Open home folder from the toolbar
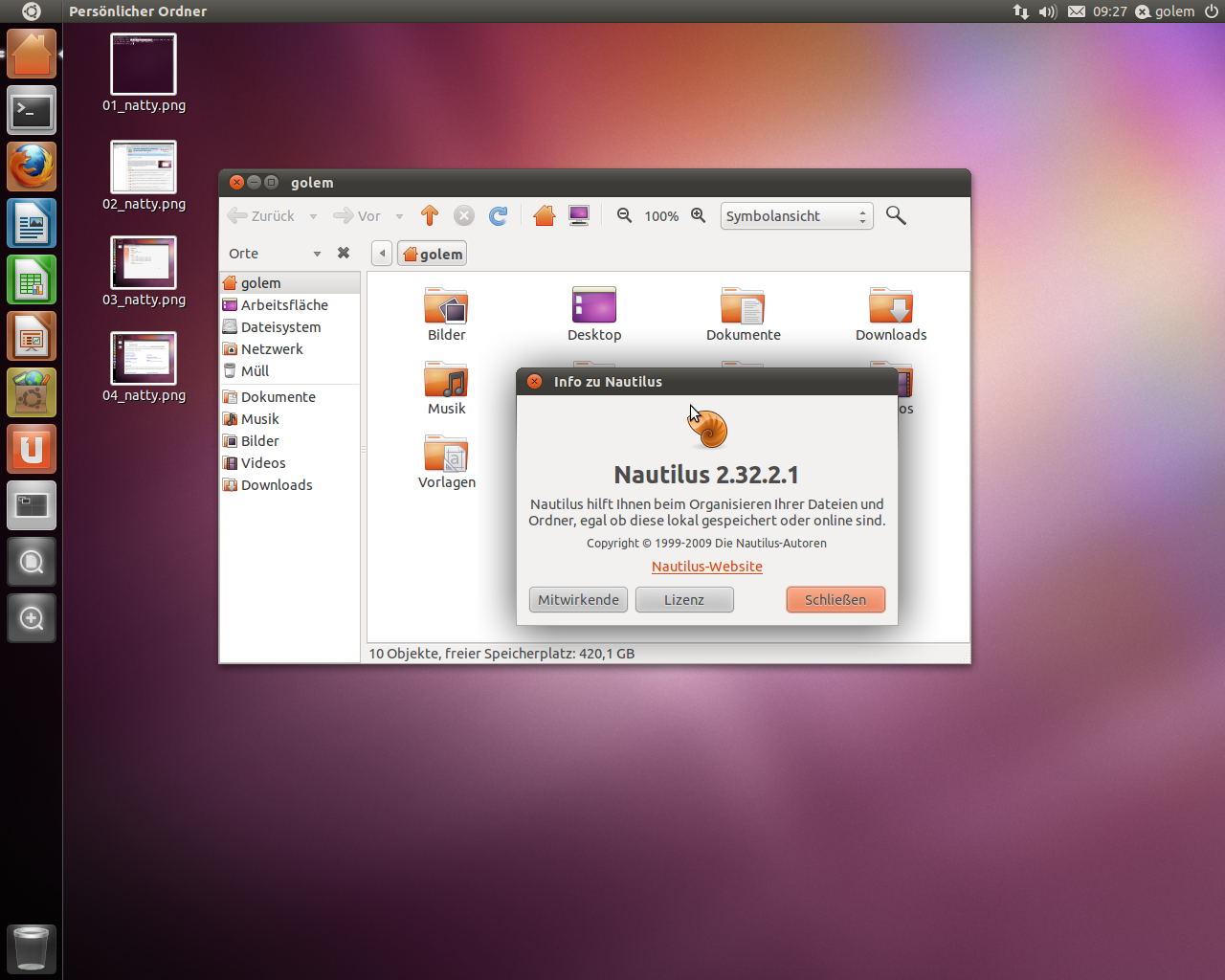Image resolution: width=1225 pixels, height=980 pixels. pos(544,215)
